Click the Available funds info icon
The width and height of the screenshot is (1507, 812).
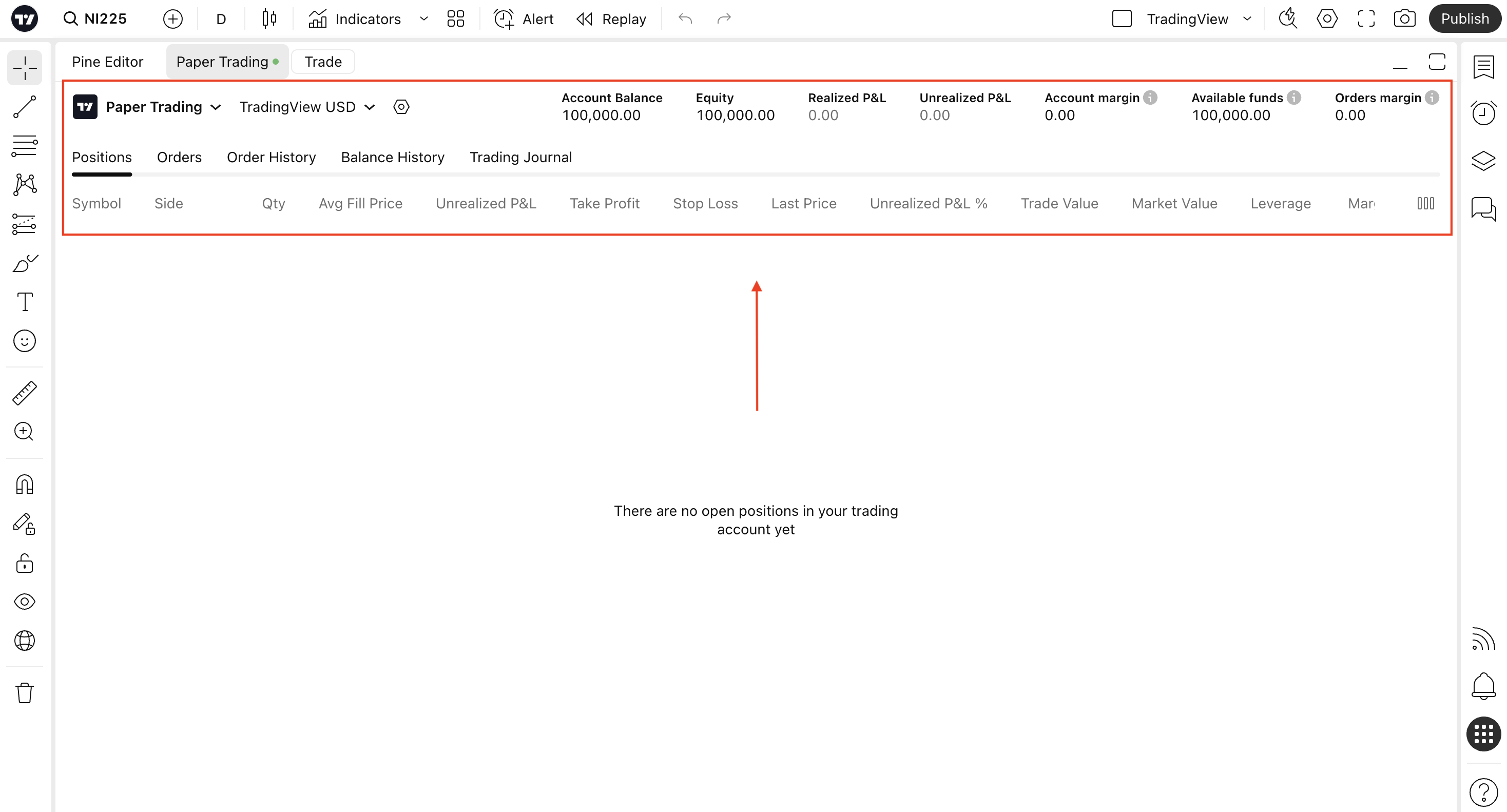[1294, 98]
